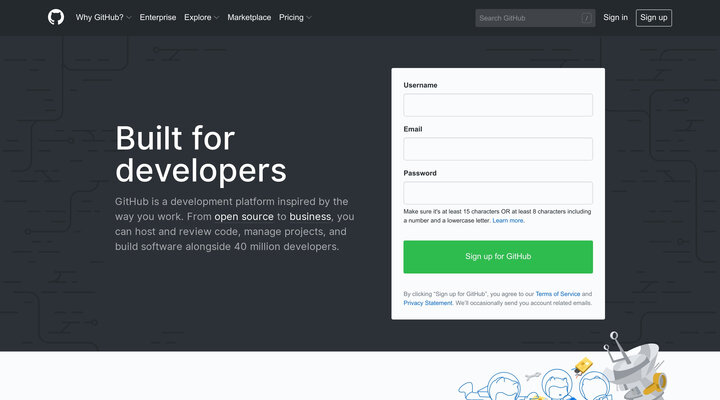Click Sign in in the header
The width and height of the screenshot is (720, 400).
615,17
